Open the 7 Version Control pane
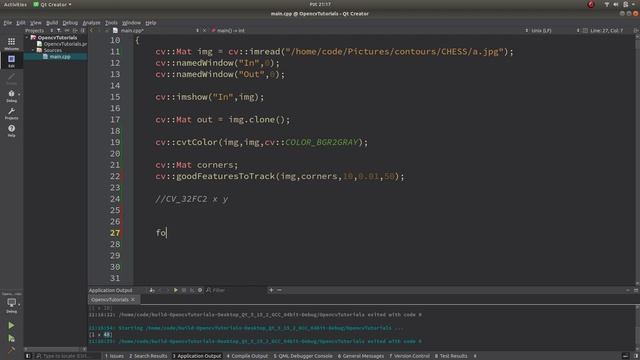Viewport: 640px width, 360px height. [409, 356]
